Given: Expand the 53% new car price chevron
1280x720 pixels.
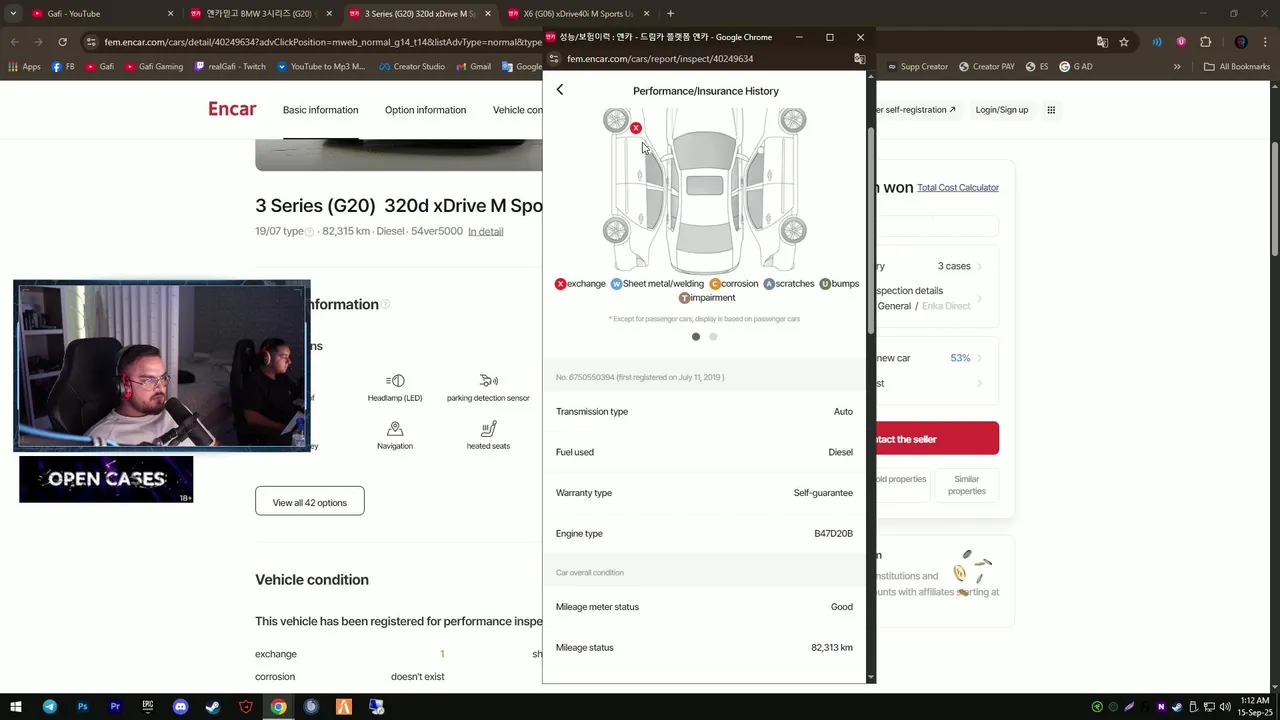Looking at the screenshot, I should (x=979, y=358).
